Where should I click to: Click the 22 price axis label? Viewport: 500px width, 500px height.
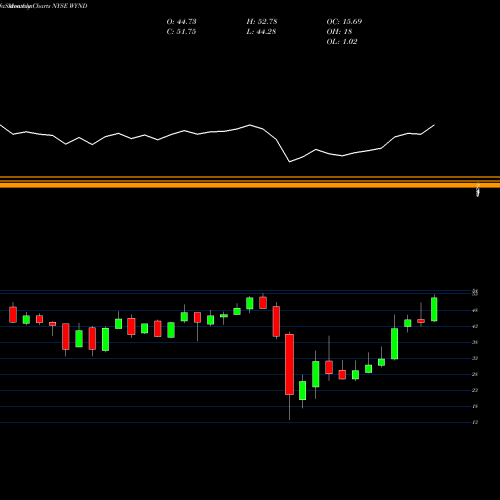[475, 390]
